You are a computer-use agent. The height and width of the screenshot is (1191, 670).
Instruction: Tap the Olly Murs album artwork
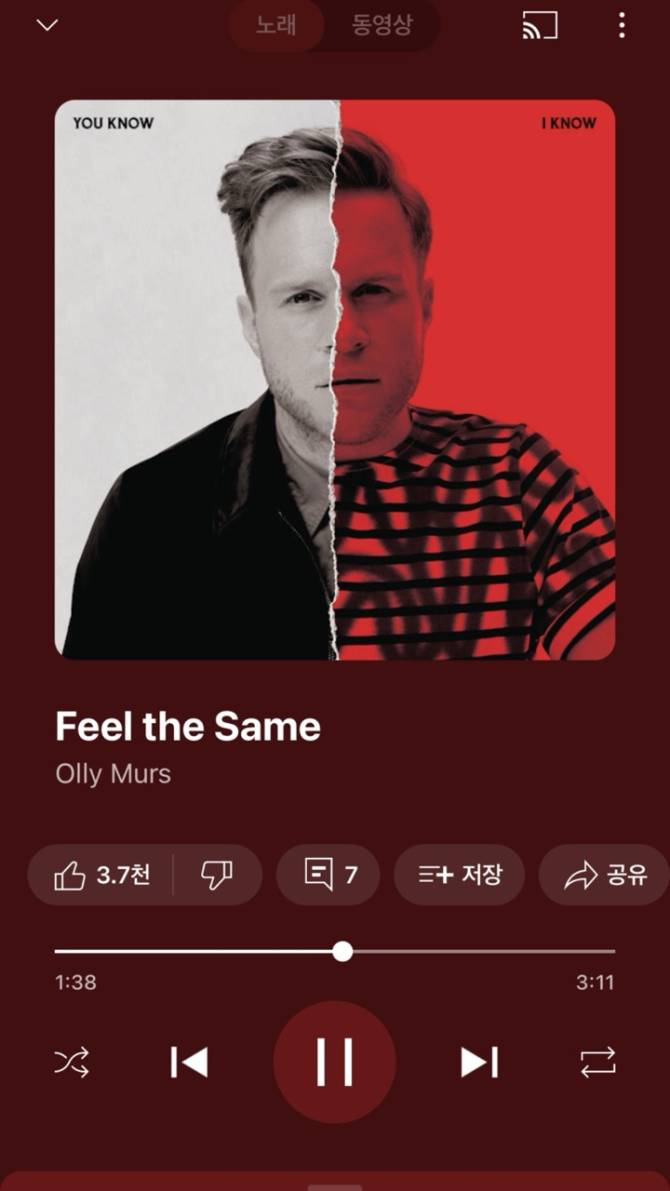[335, 380]
